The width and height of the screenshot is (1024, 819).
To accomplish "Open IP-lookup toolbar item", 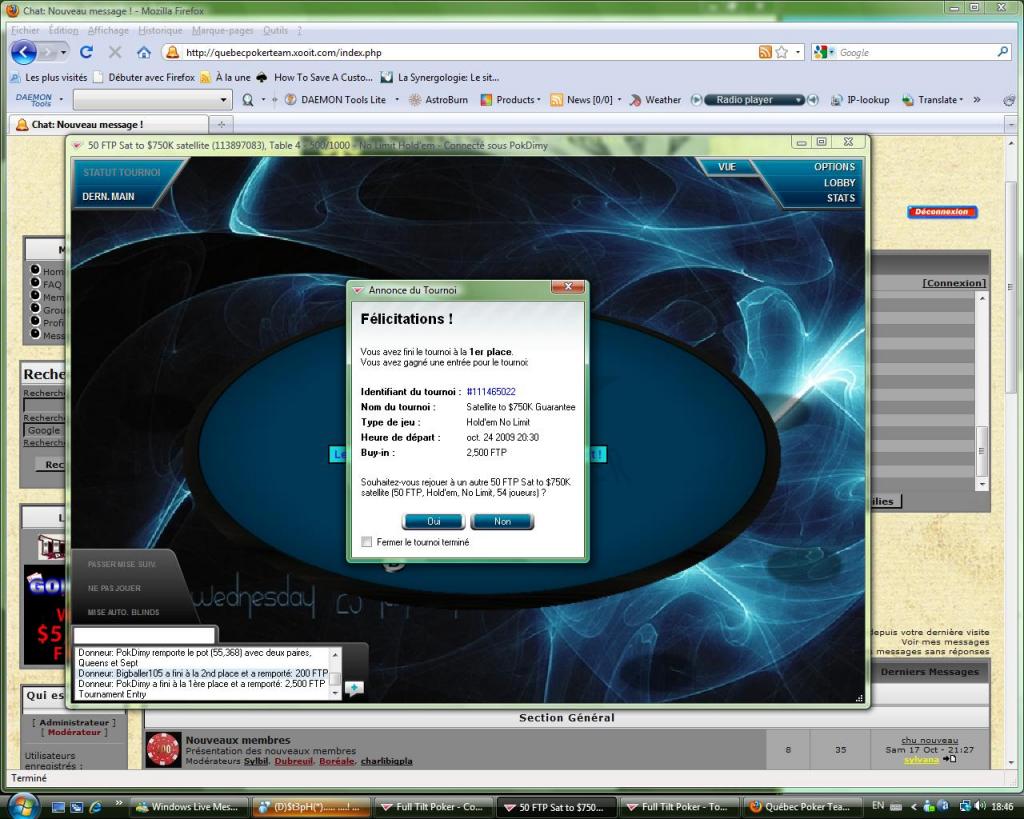I will 860,100.
